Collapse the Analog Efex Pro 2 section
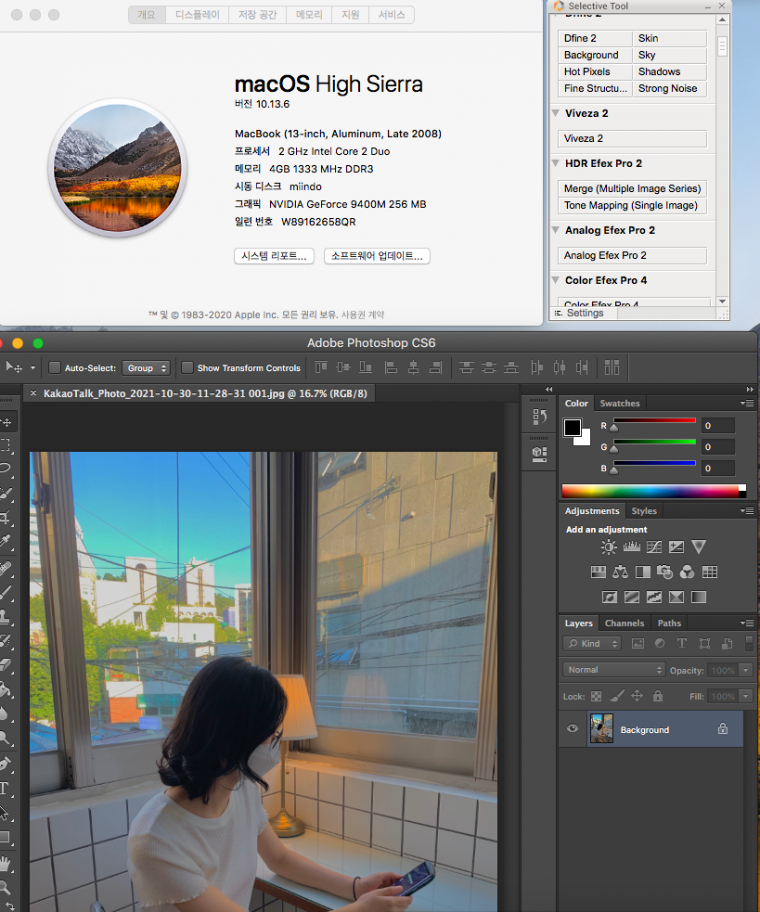 tap(555, 230)
